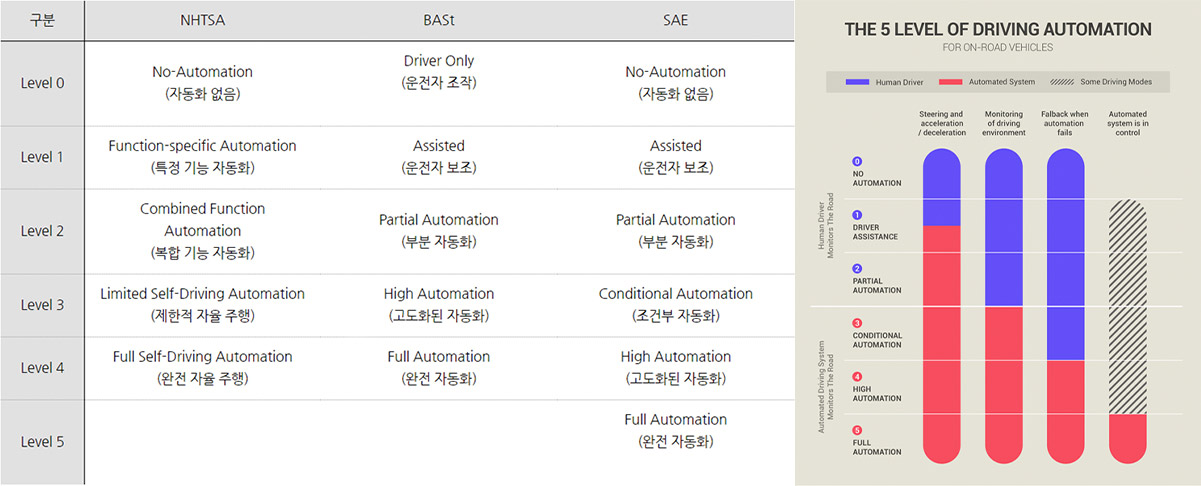This screenshot has height=486, width=1201.
Task: Click the level 1 Driver Assistance circle badge
Action: tap(857, 215)
